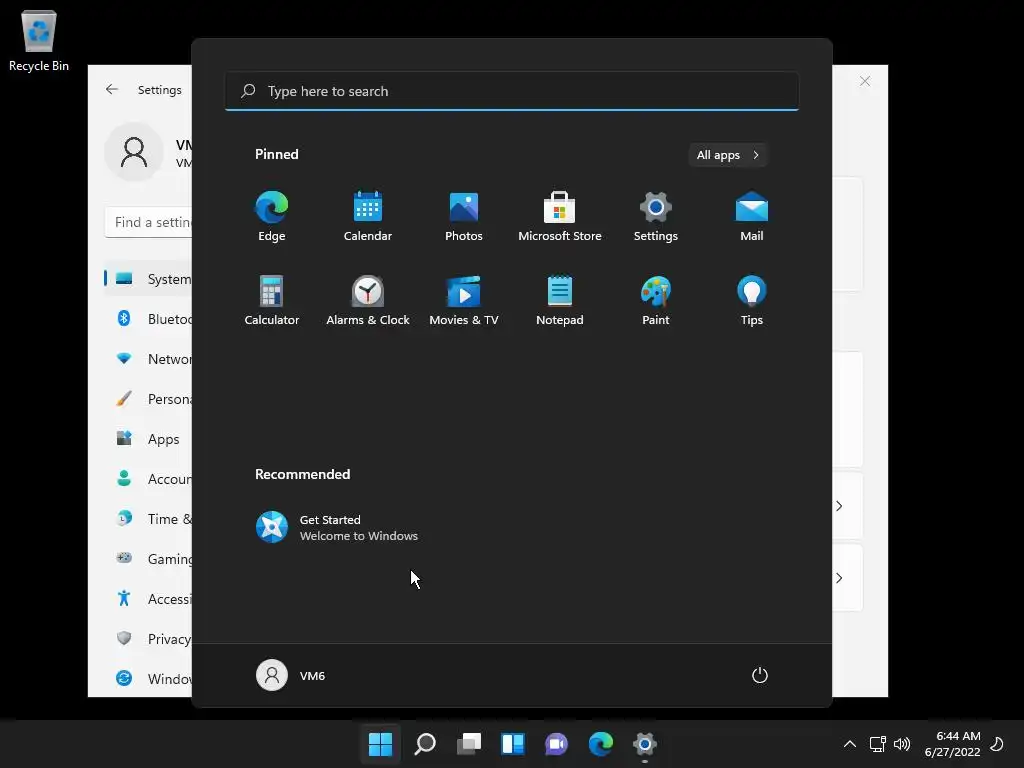Focus the Type here to search box
The height and width of the screenshot is (768, 1024).
point(511,91)
